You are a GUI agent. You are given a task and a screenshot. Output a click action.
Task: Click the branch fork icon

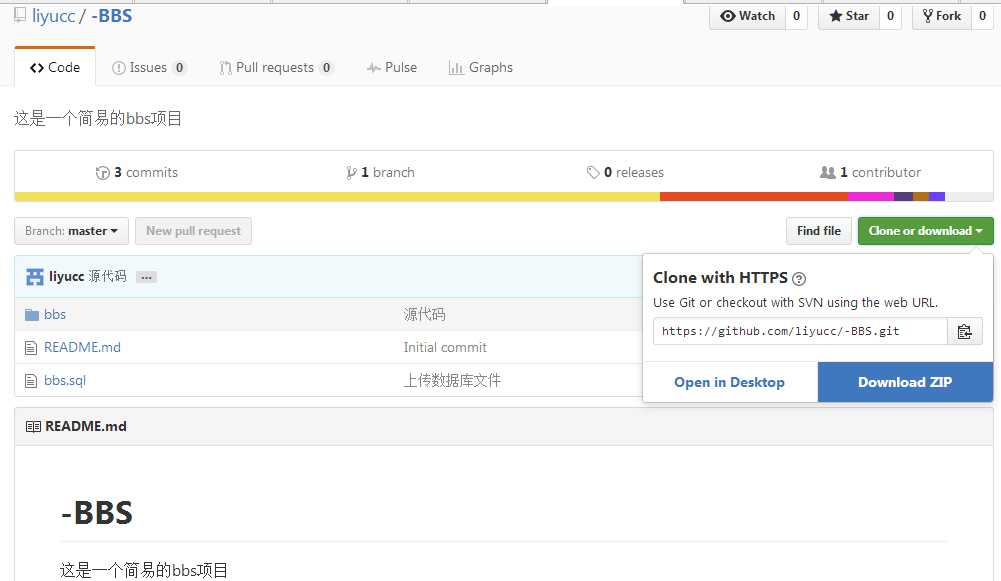tap(350, 172)
